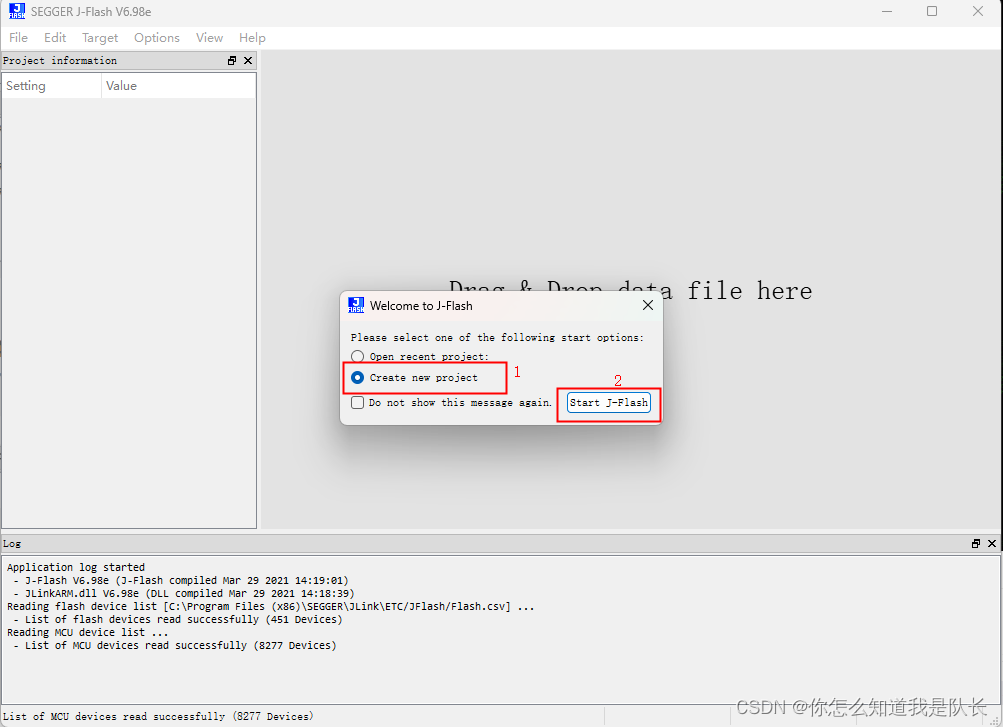This screenshot has width=1003, height=727.
Task: Minimize the J-Flash window
Action: [x=886, y=11]
